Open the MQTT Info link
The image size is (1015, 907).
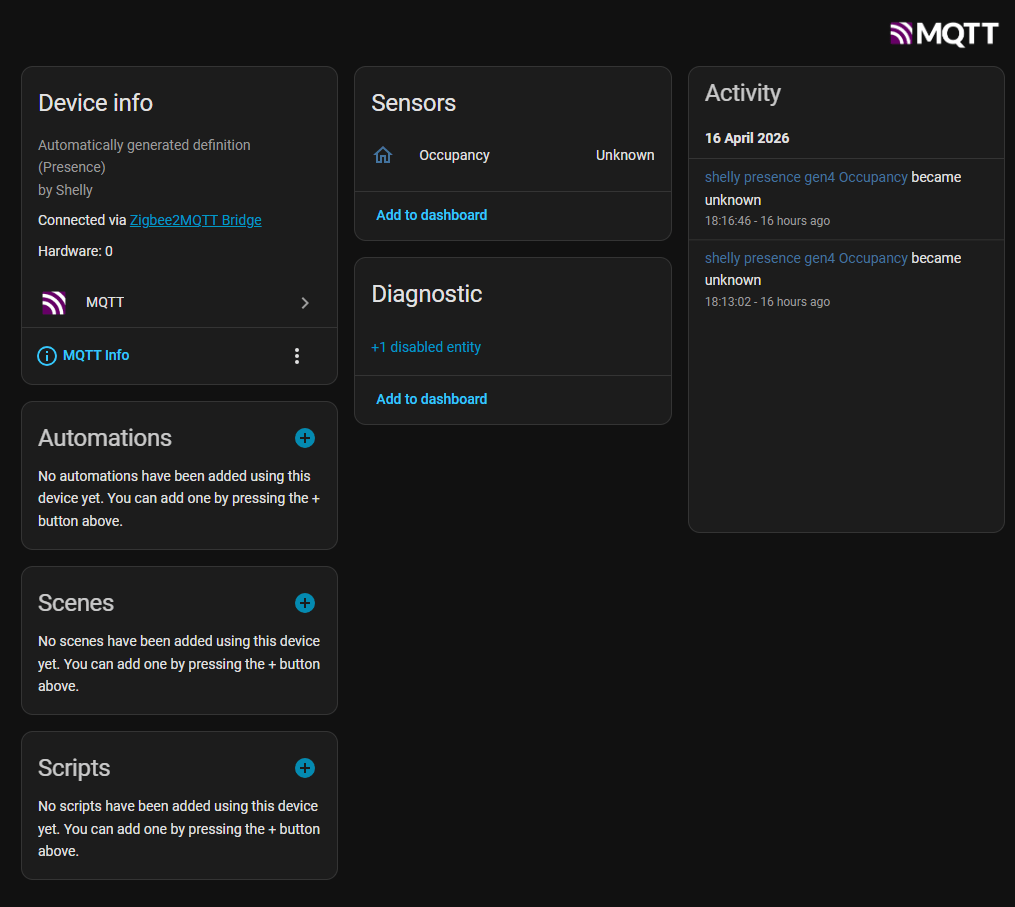pos(96,355)
